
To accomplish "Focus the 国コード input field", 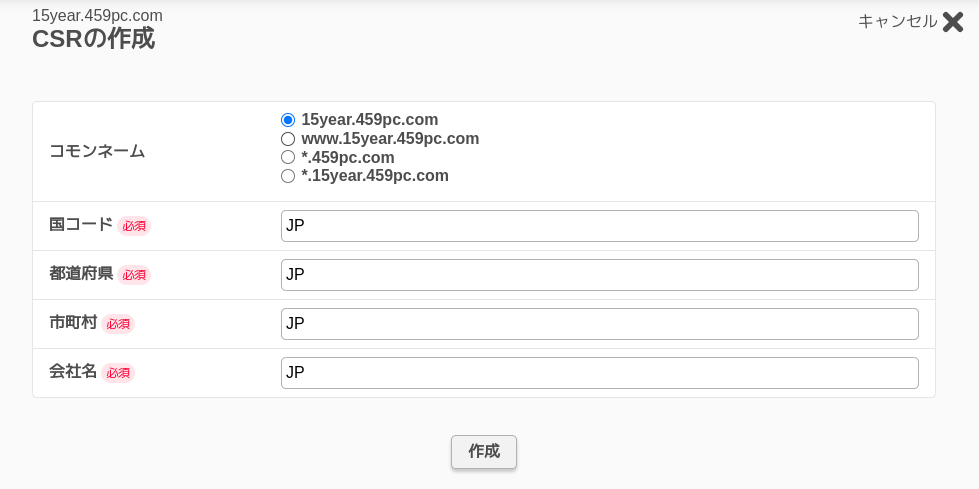I will (599, 226).
